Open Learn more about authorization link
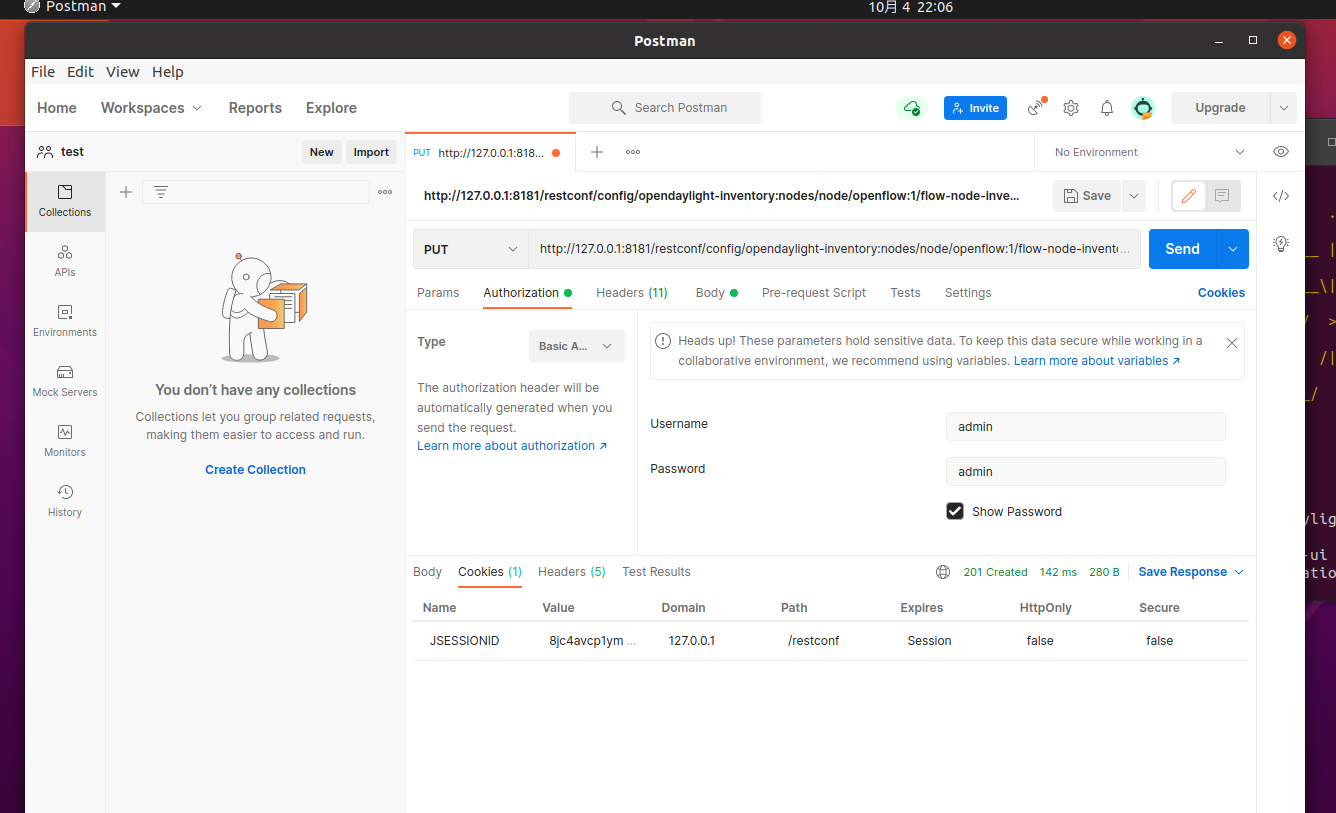The image size is (1336, 813). (512, 446)
